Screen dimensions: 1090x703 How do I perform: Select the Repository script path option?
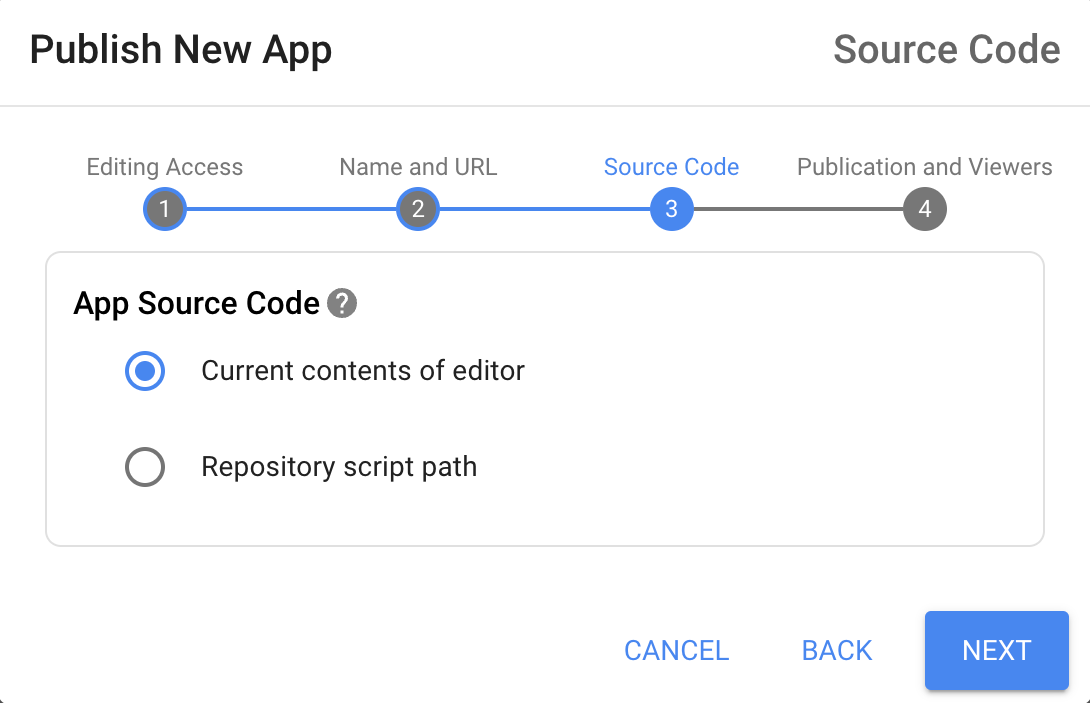[x=145, y=467]
